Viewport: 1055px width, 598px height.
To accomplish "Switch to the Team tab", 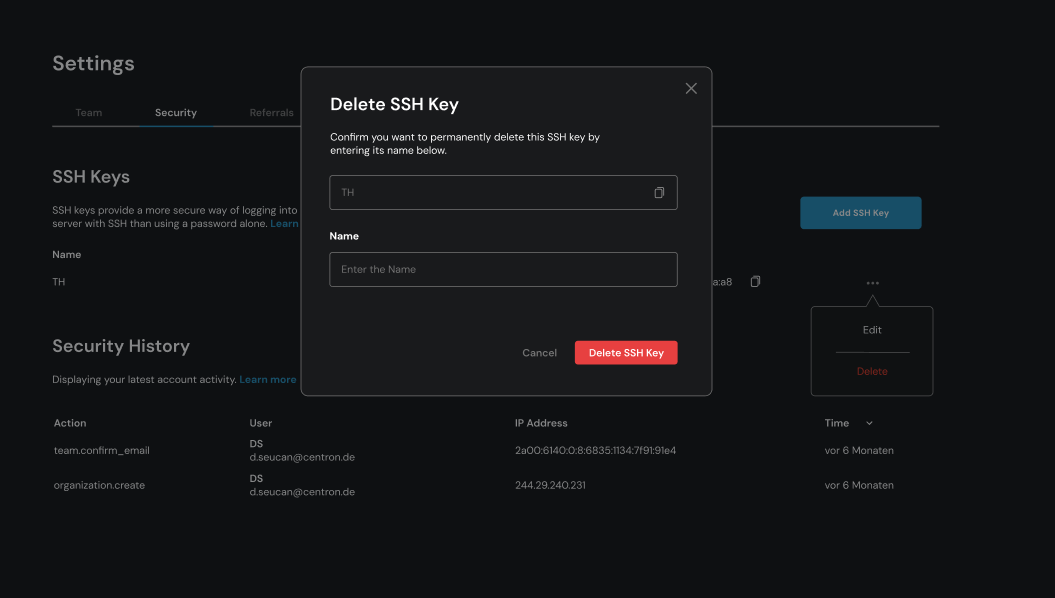I will [x=88, y=112].
